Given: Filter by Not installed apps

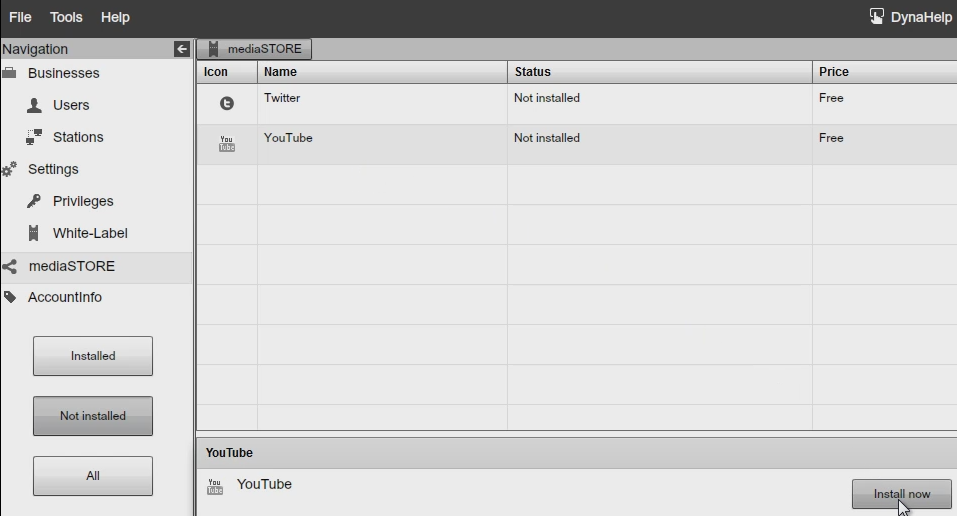Looking at the screenshot, I should (93, 416).
